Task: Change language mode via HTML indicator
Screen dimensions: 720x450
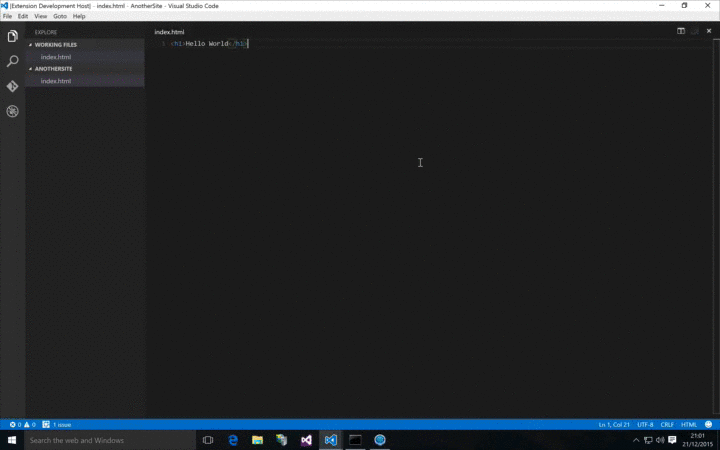Action: click(689, 425)
